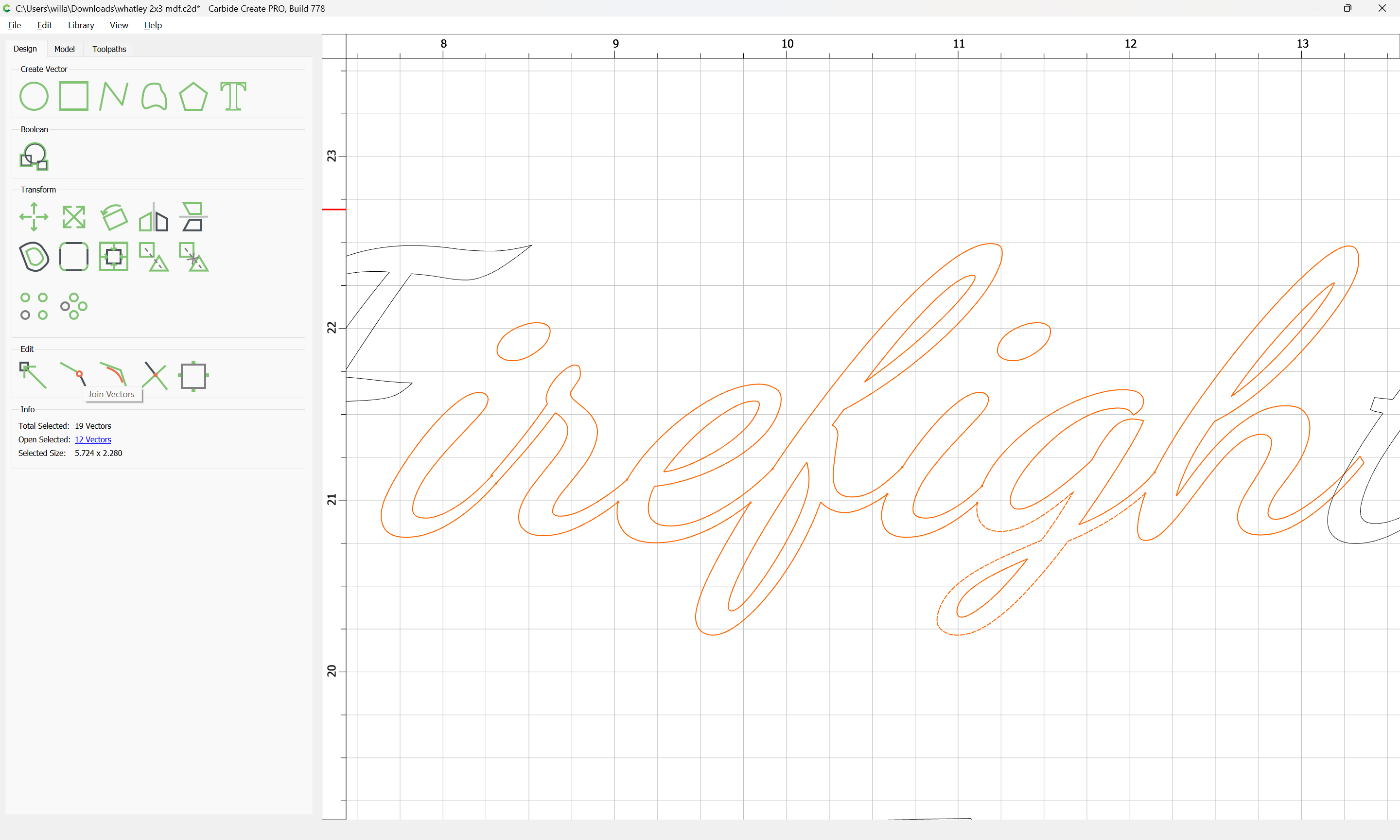1400x840 pixels.
Task: Click the dot of the first 'i' letter
Action: (x=524, y=341)
